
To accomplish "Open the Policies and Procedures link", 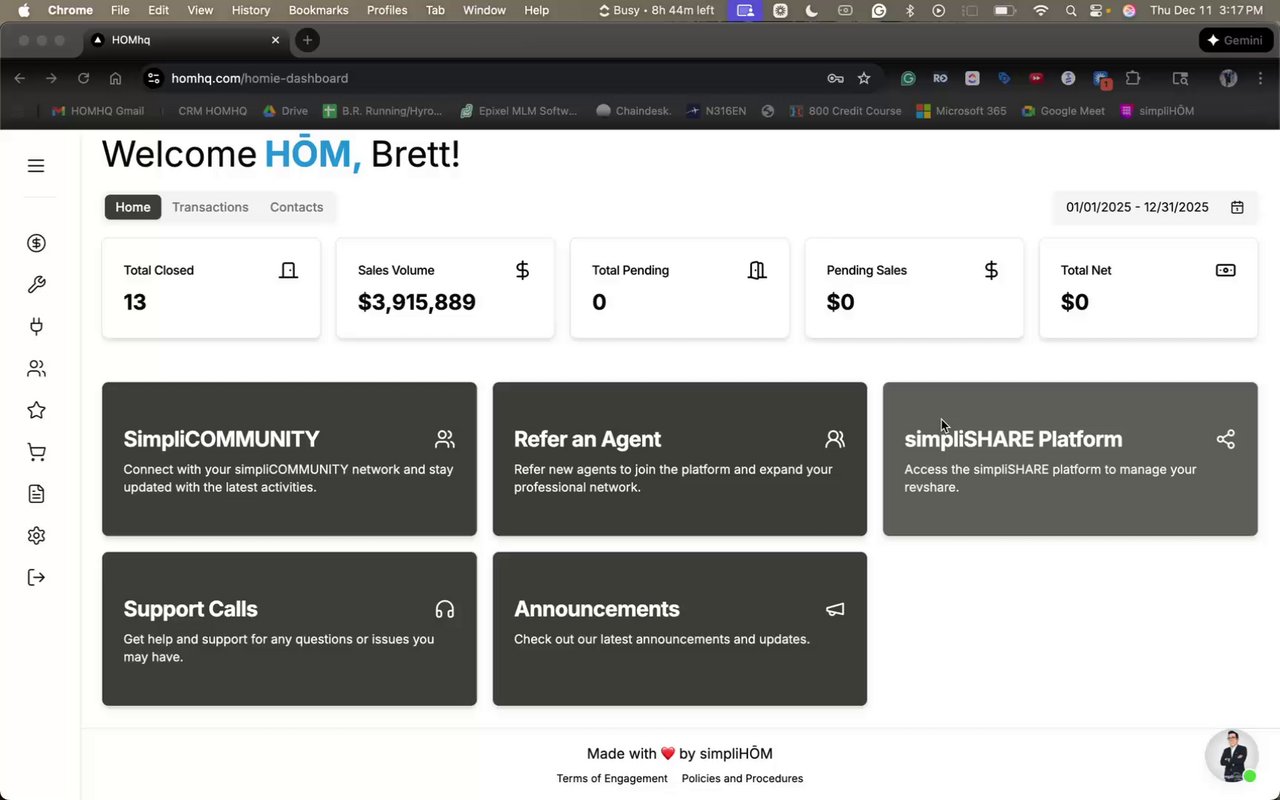I will point(742,778).
